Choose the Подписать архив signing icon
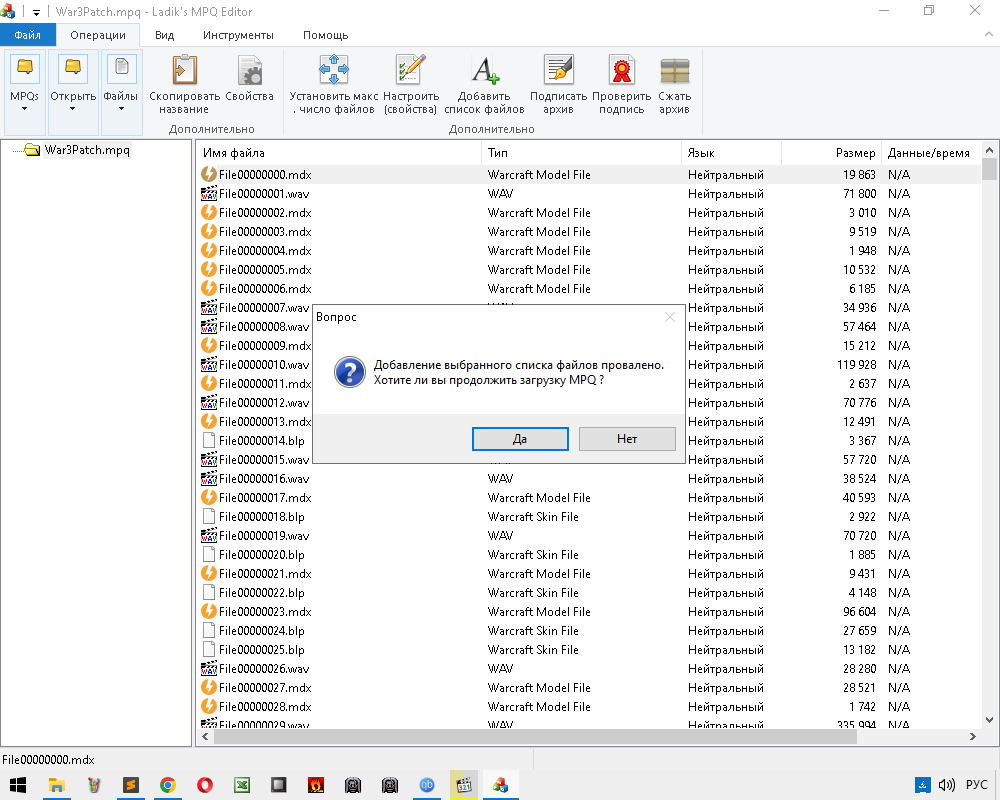This screenshot has height=800, width=1000. (x=559, y=70)
